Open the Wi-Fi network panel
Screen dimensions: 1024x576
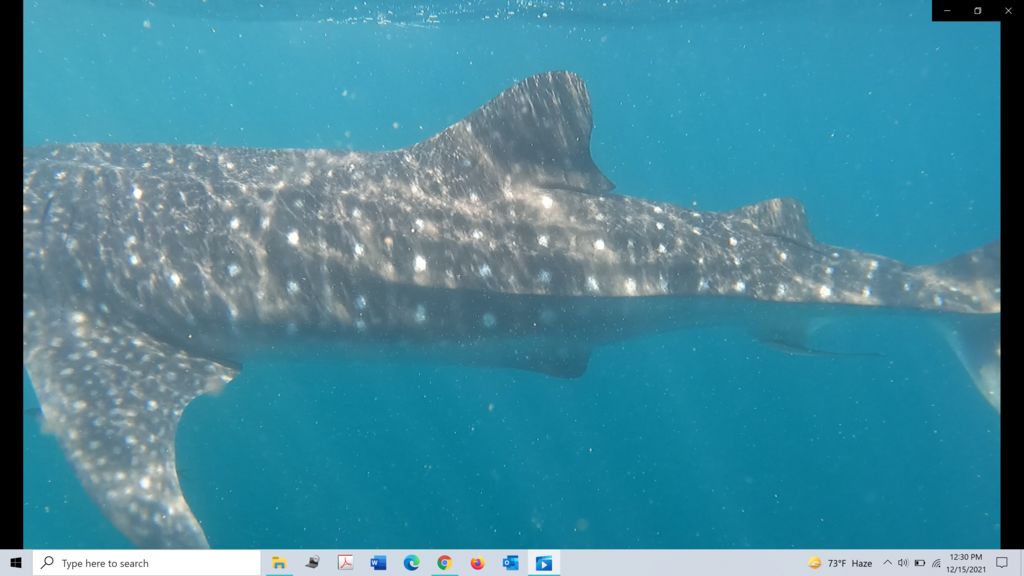pos(936,563)
